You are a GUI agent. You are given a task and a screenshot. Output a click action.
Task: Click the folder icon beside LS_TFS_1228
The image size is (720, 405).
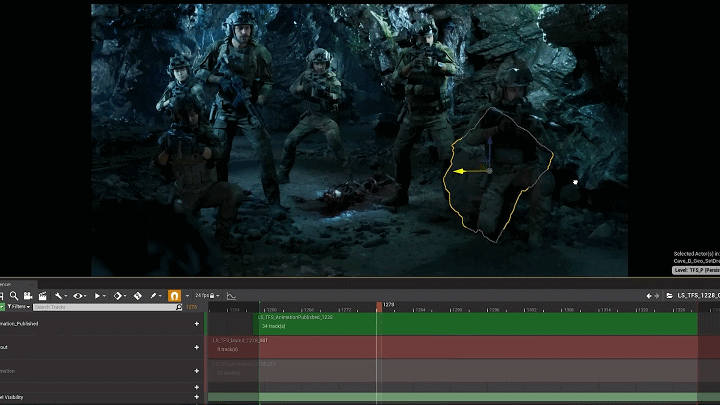(669, 296)
